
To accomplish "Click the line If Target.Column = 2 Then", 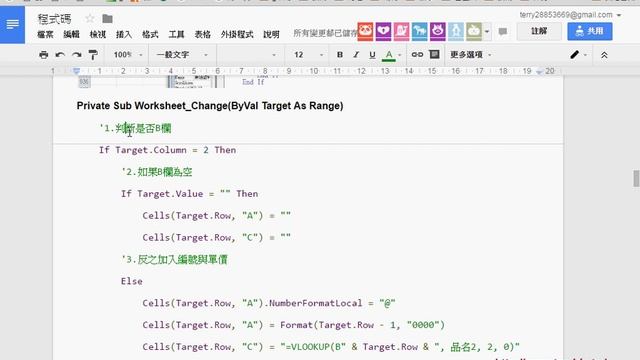I will point(167,150).
